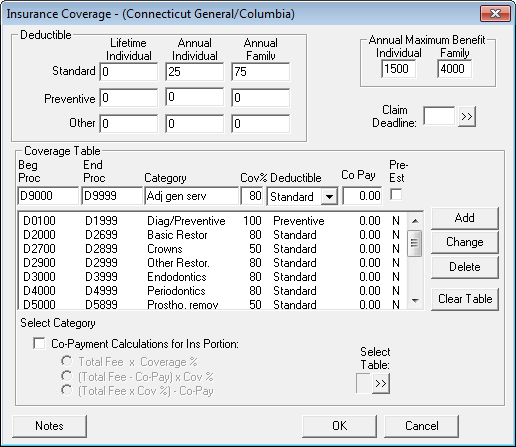Click D0100 in the coverage list
The image size is (516, 447).
pos(39,221)
